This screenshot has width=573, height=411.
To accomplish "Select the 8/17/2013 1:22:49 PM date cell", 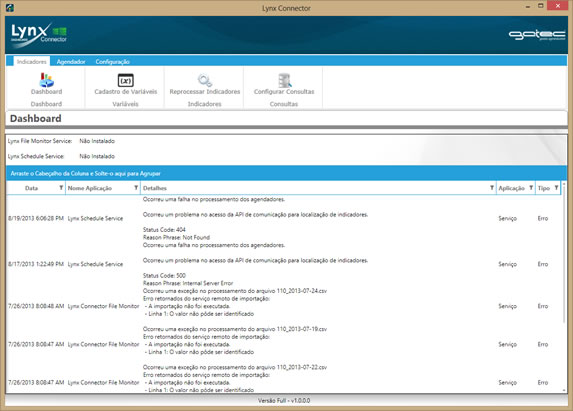I will (x=36, y=264).
